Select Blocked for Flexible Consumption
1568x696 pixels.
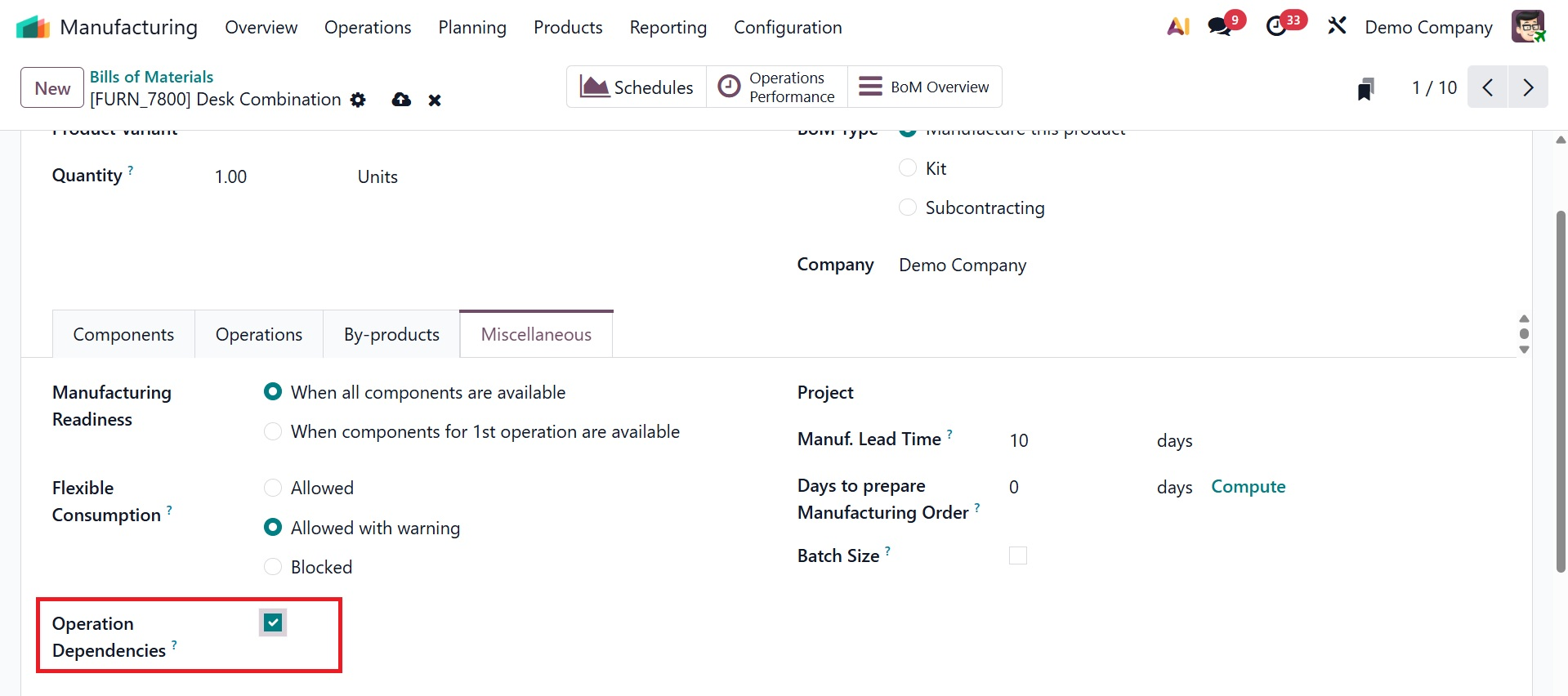[x=273, y=567]
